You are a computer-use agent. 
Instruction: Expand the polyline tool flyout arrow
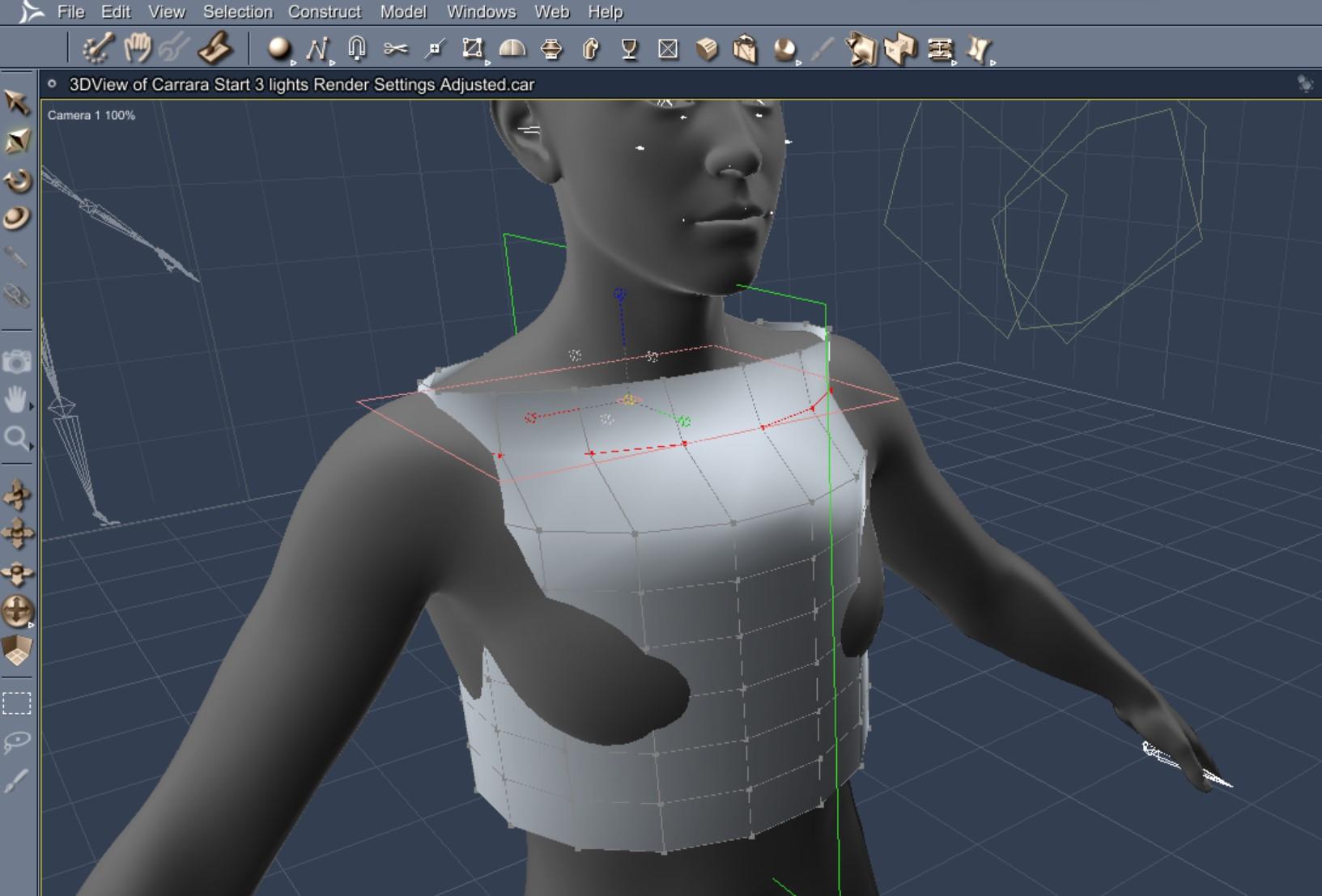point(332,62)
